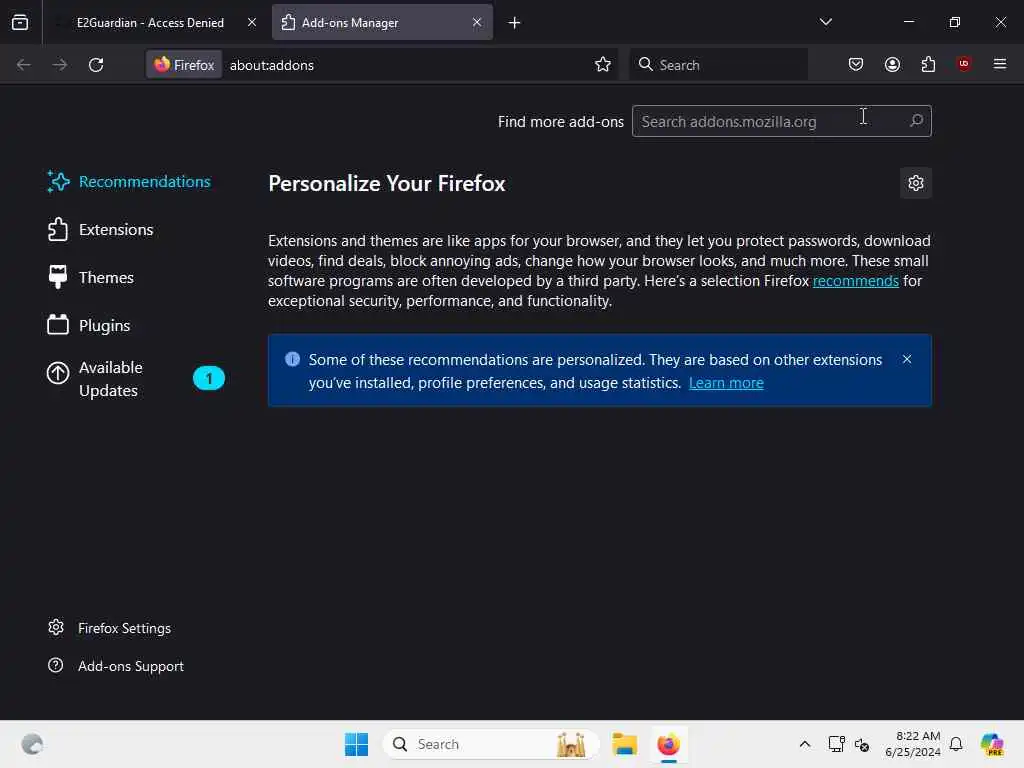Screen dimensions: 1024x768
Task: Open Add-ons Support link
Action: pos(116,666)
